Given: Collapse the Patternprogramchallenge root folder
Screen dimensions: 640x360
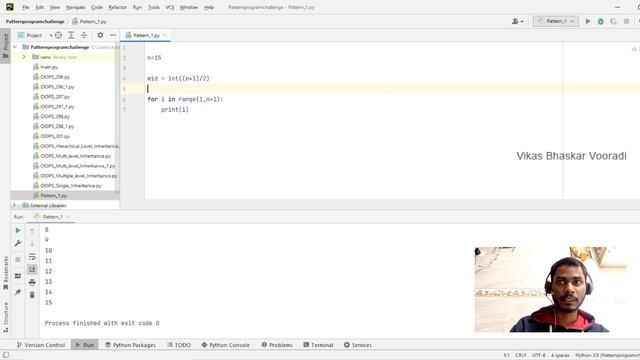Looking at the screenshot, I should click(x=15, y=47).
